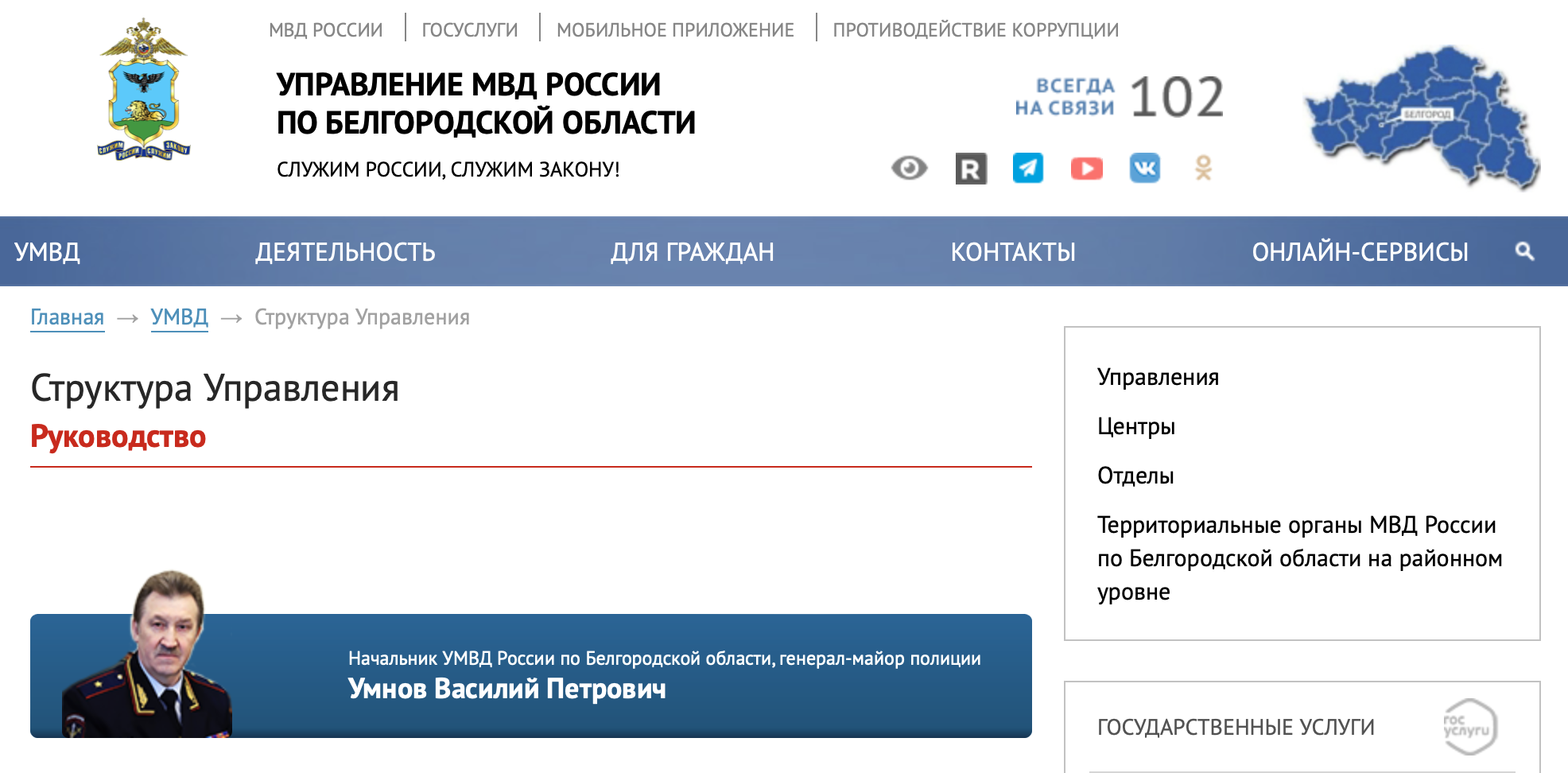The image size is (1568, 773).
Task: Open the Odnoklassniki social icon
Action: [x=1204, y=168]
